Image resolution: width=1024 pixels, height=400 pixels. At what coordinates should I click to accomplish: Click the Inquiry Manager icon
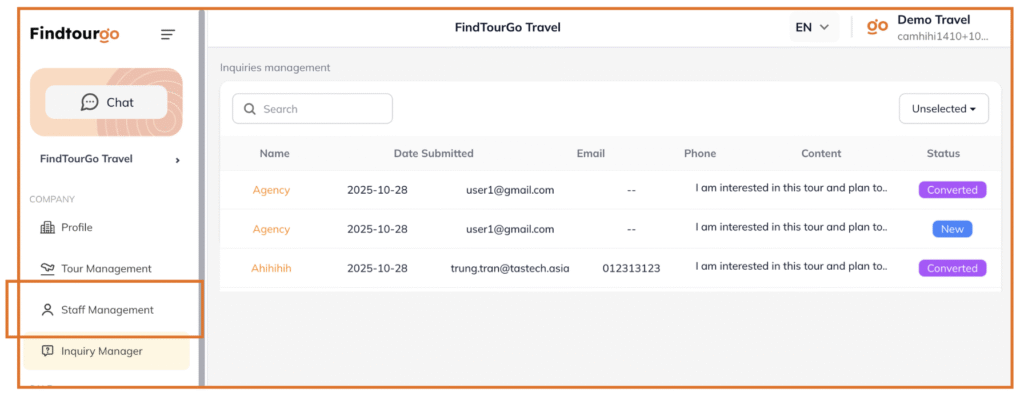[x=47, y=351]
